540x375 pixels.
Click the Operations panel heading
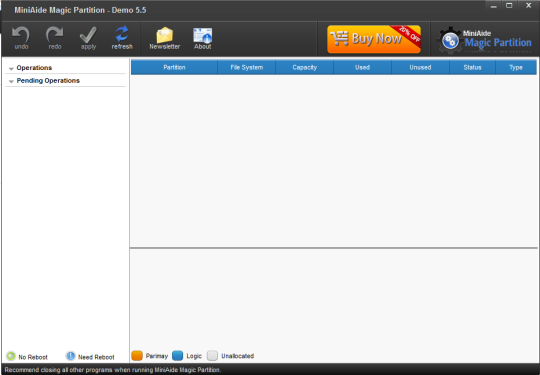(34, 68)
